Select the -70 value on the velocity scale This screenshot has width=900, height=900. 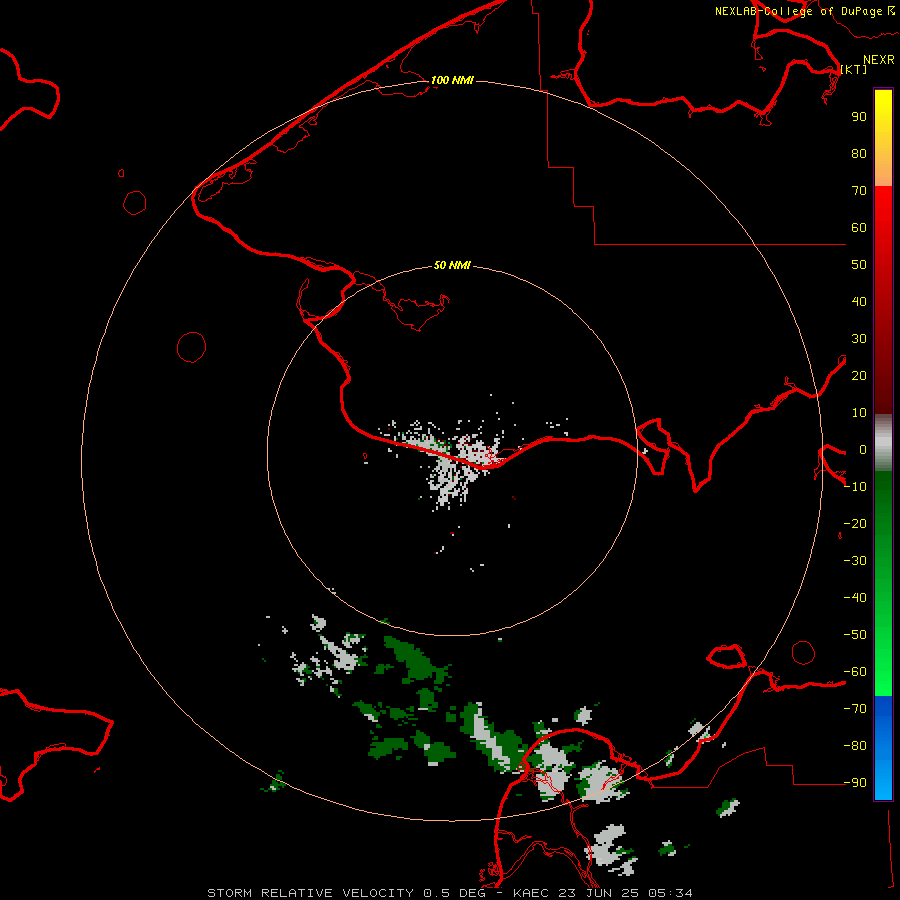855,709
